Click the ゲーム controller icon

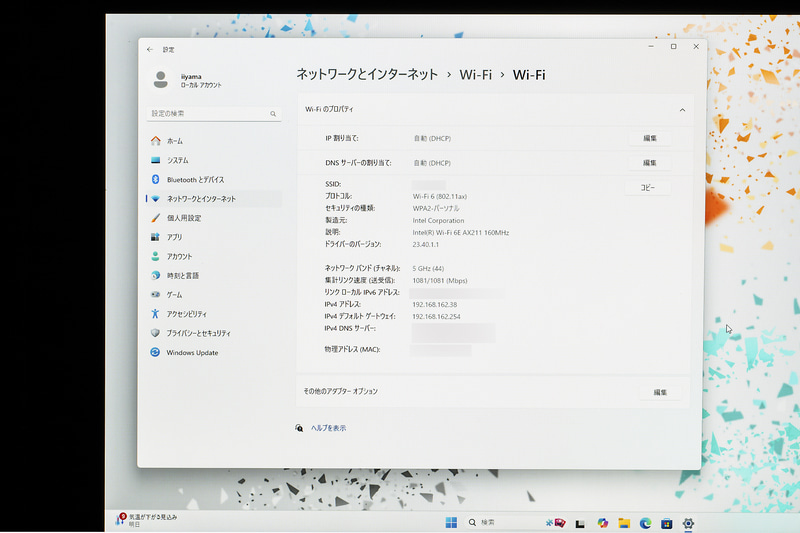coord(155,294)
